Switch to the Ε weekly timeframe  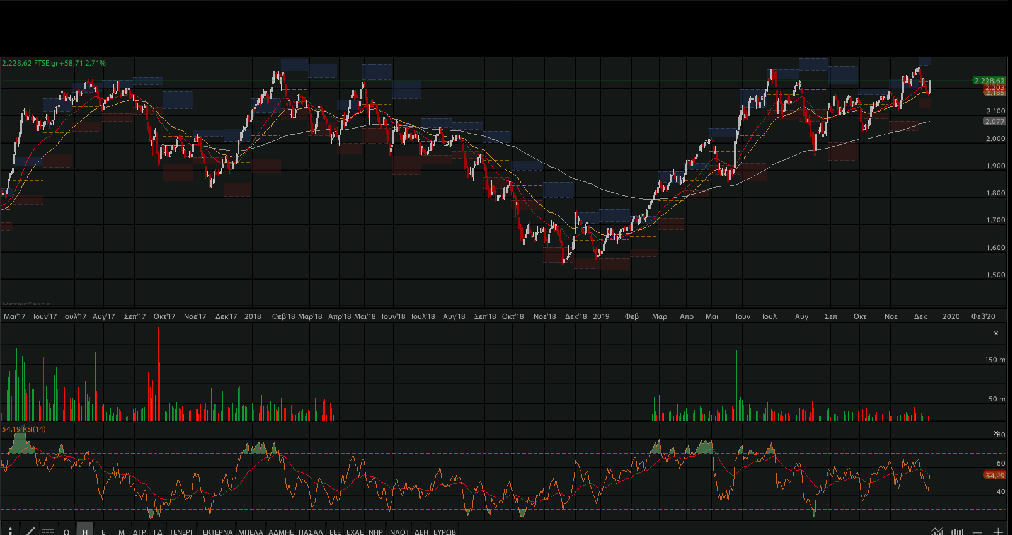[104, 530]
